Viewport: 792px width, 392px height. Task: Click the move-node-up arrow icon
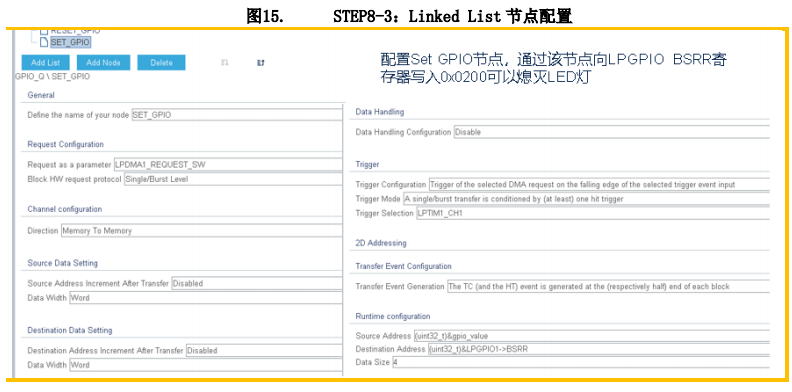(x=261, y=63)
